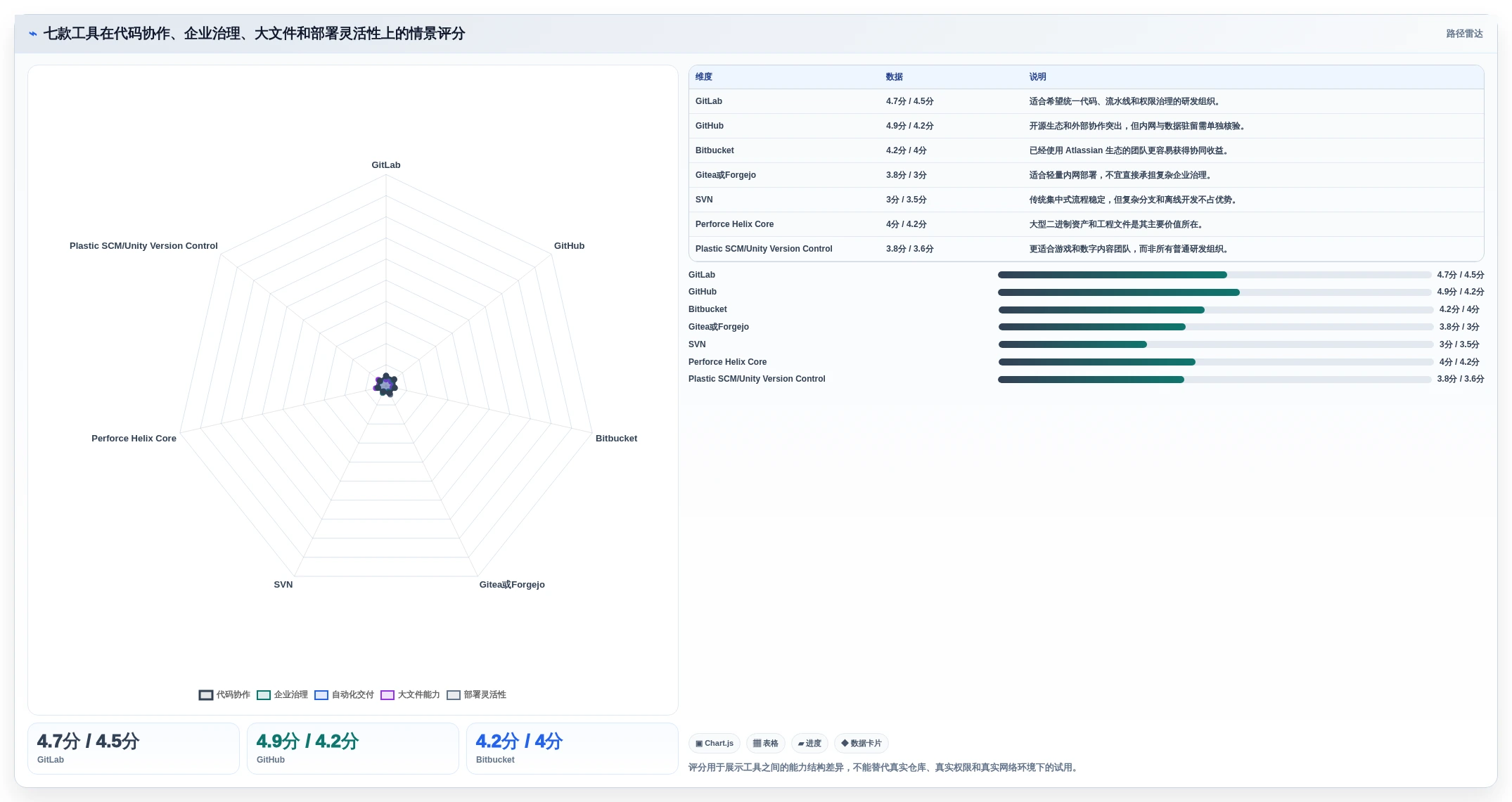Open the GitHub 4.9分 / 4.2分 data card
This screenshot has height=802, width=1512.
353,749
